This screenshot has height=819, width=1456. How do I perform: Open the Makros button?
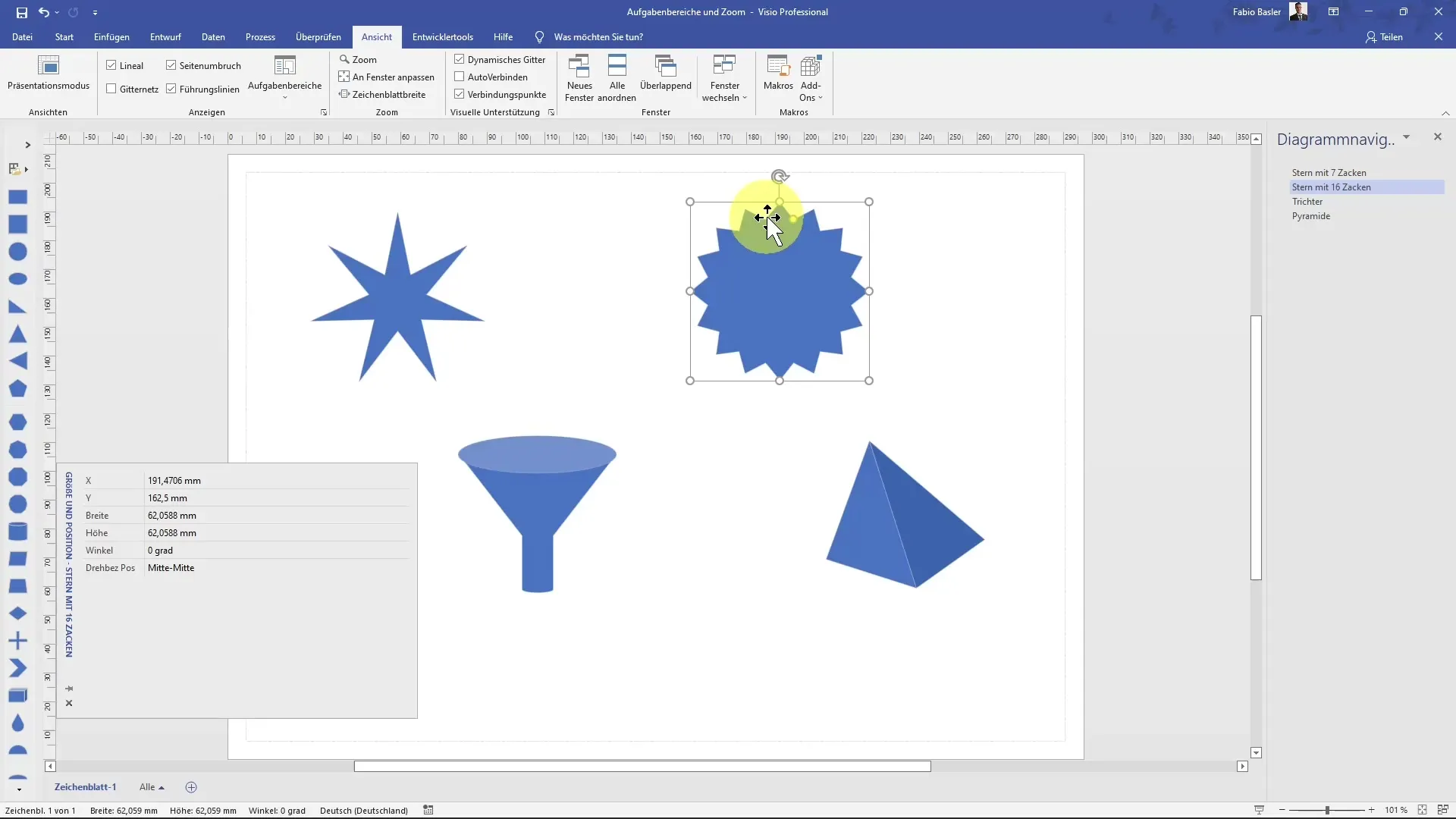pos(778,74)
